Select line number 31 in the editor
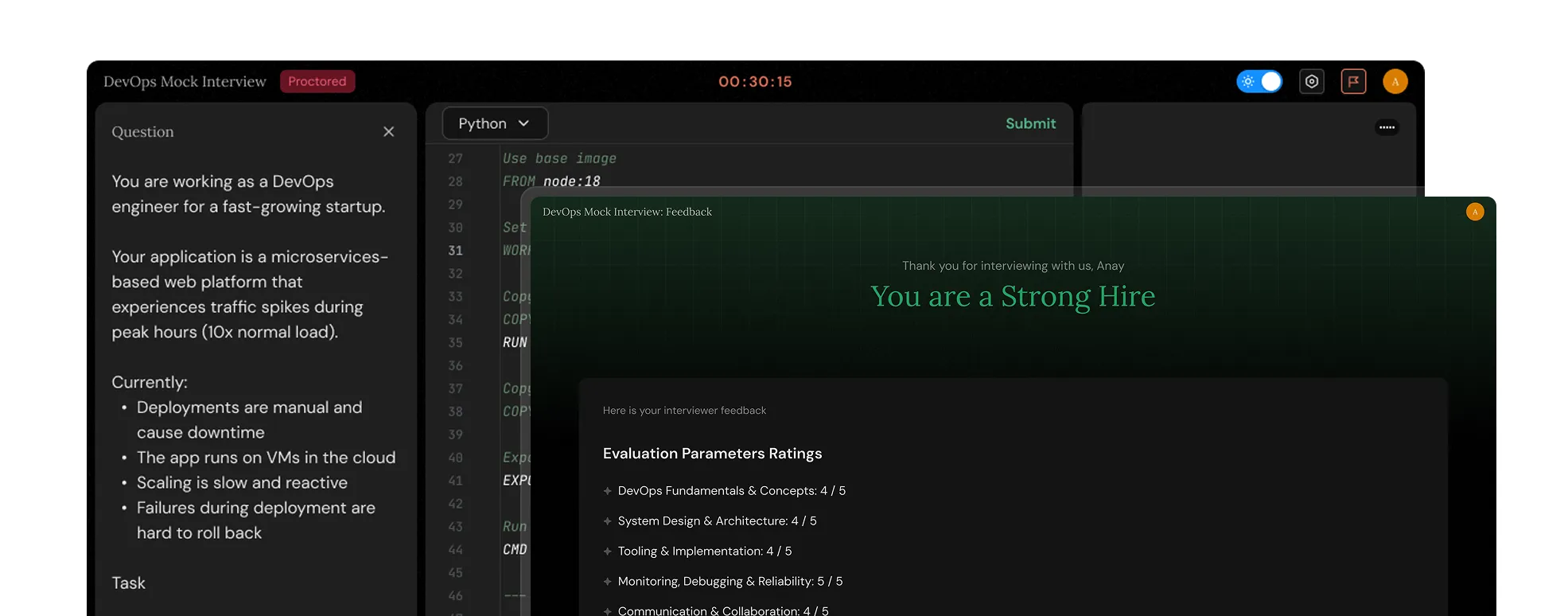 (455, 251)
